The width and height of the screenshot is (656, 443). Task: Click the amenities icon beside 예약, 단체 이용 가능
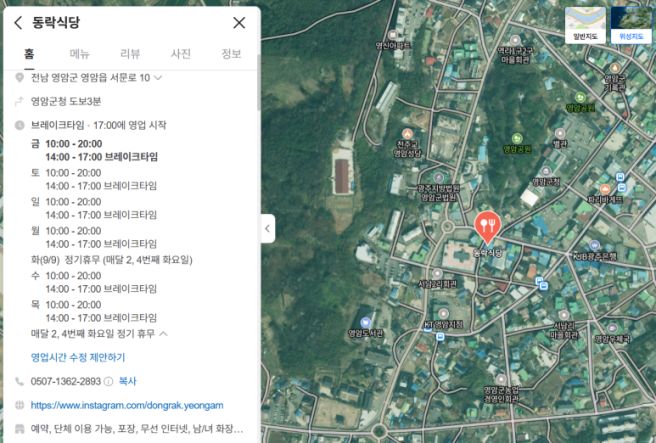(x=19, y=429)
